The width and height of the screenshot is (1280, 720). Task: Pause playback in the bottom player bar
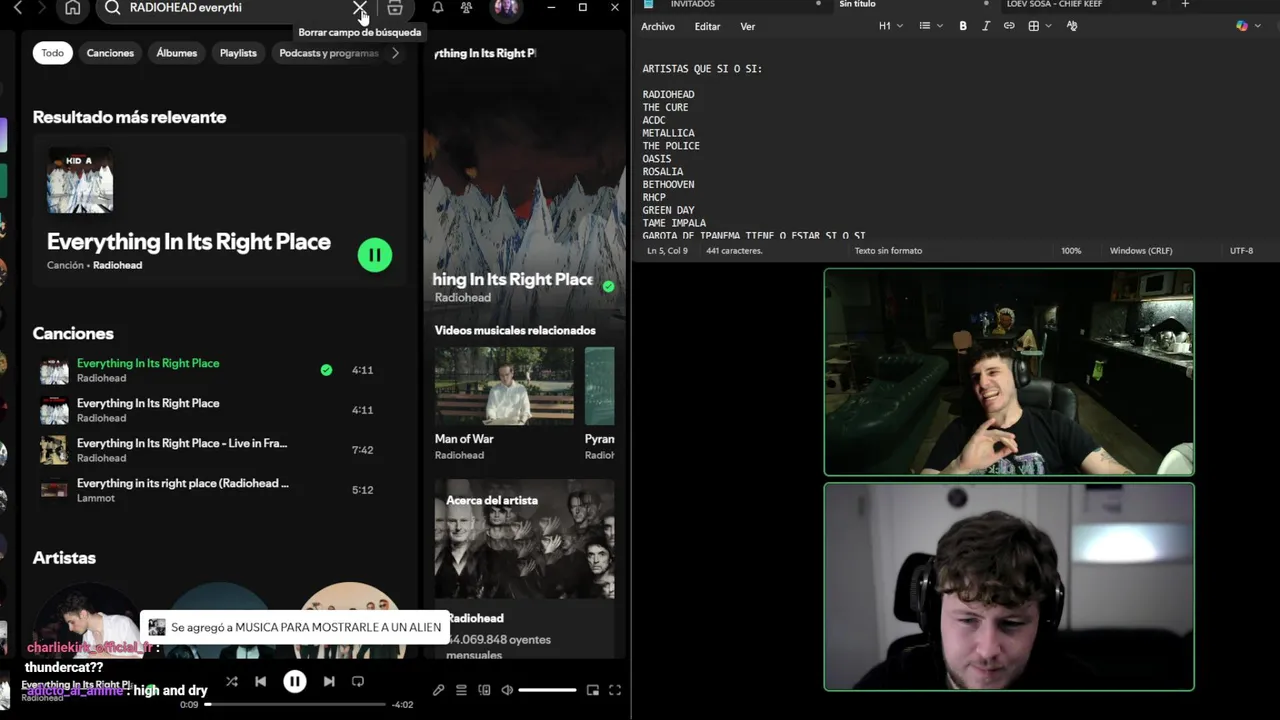click(x=294, y=681)
